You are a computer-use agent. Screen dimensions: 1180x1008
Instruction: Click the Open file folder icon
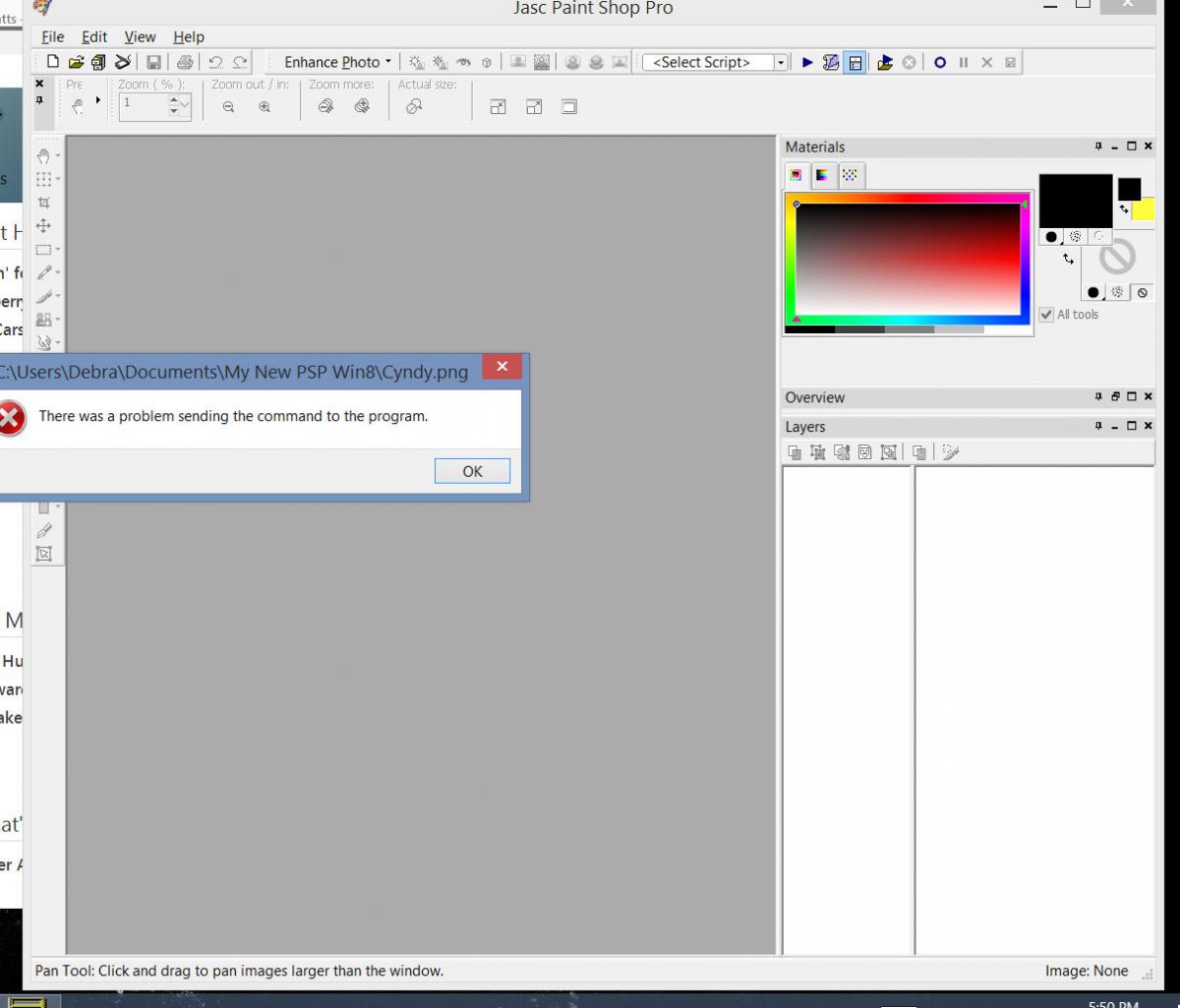tap(76, 62)
